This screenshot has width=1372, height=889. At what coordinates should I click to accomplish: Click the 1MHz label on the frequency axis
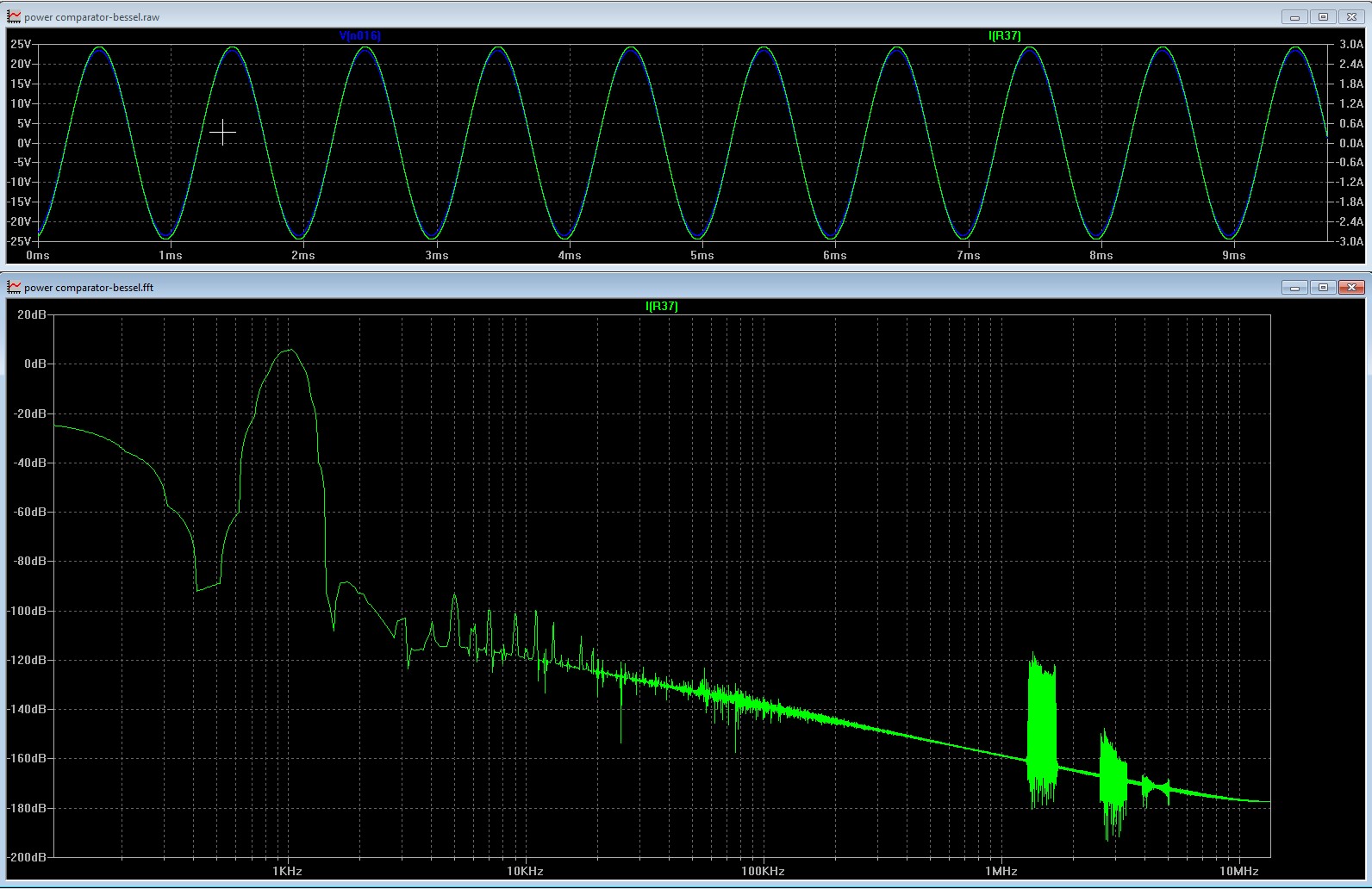(x=1001, y=871)
